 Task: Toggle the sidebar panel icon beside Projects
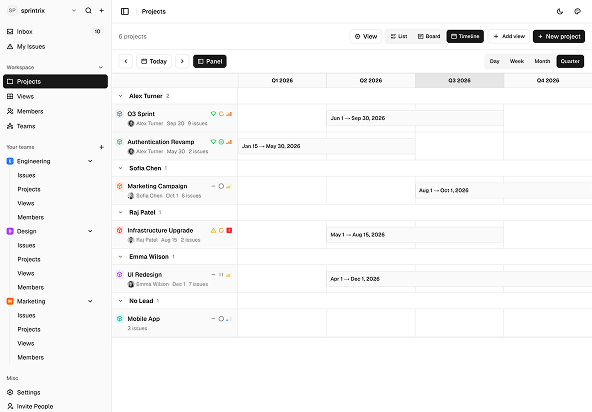pos(125,11)
